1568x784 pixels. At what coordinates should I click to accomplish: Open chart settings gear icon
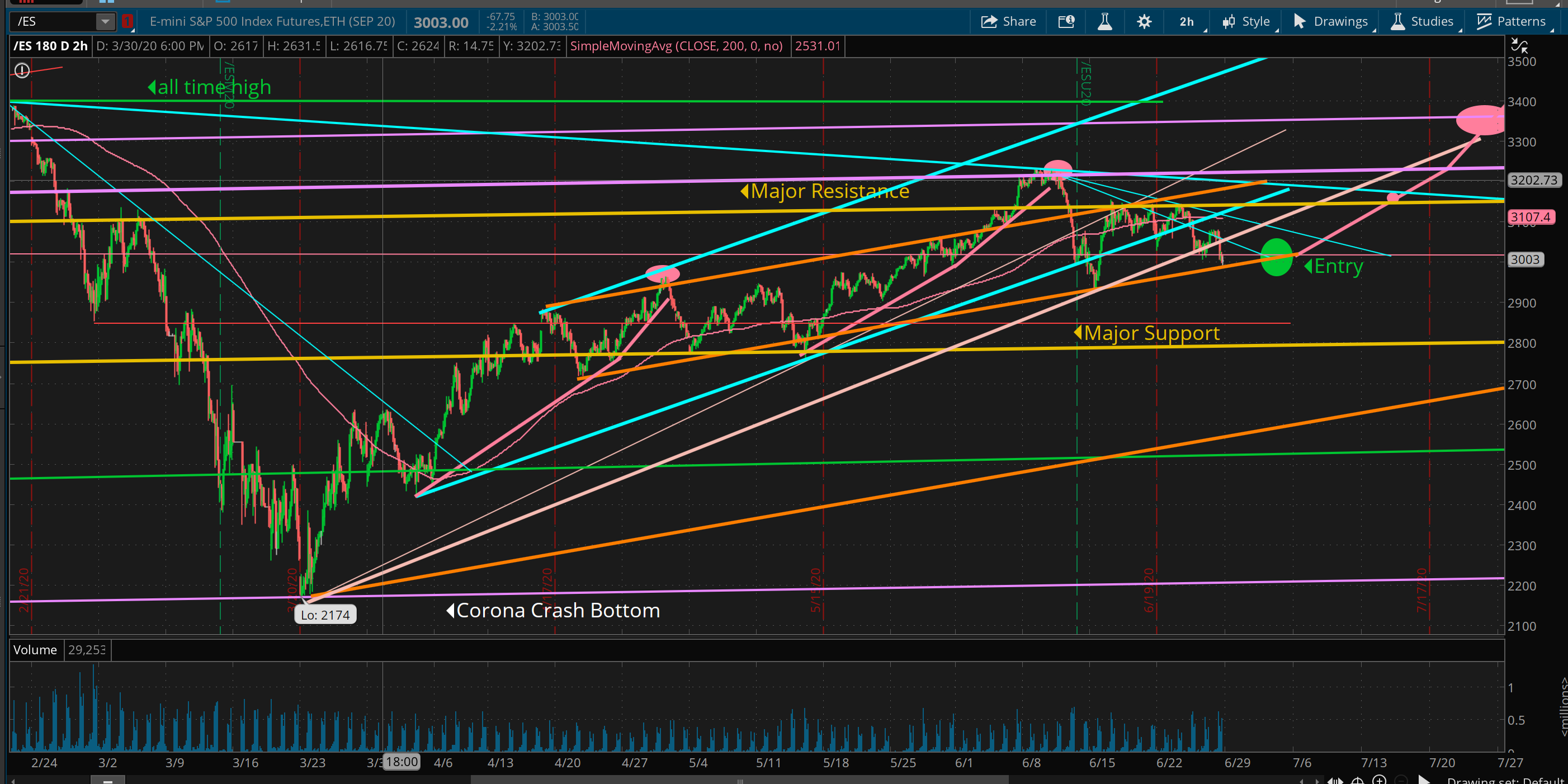click(x=1144, y=21)
